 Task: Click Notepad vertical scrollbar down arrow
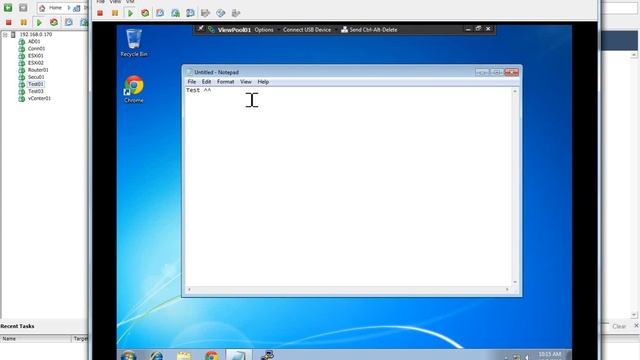(515, 282)
